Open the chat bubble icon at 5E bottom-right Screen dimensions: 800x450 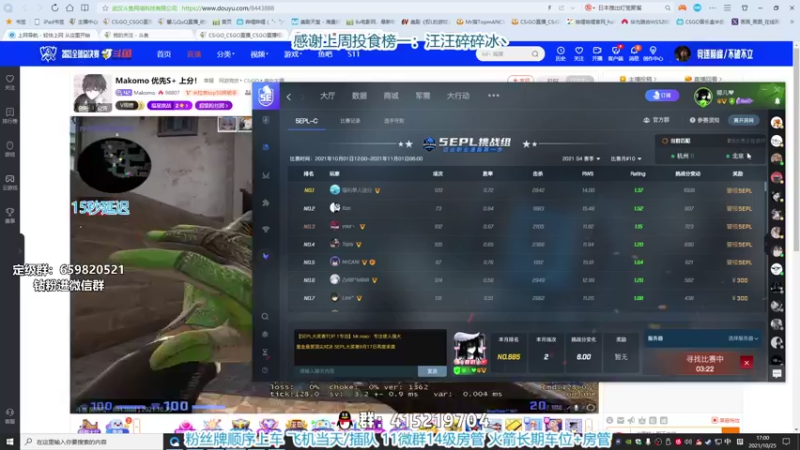[x=777, y=373]
